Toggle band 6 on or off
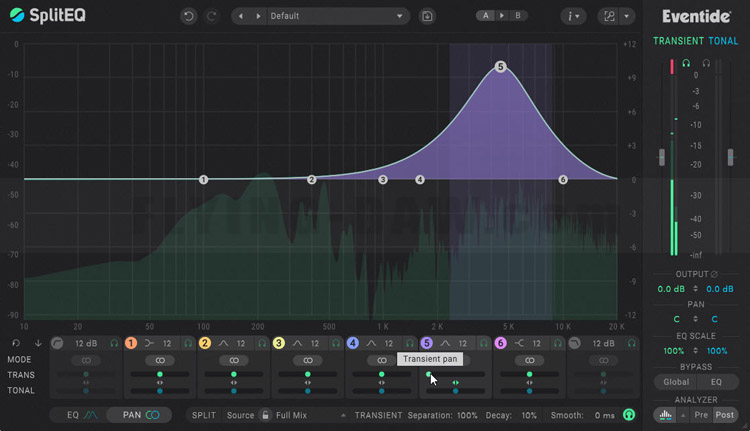Screen dimensions: 750x431 [500, 343]
